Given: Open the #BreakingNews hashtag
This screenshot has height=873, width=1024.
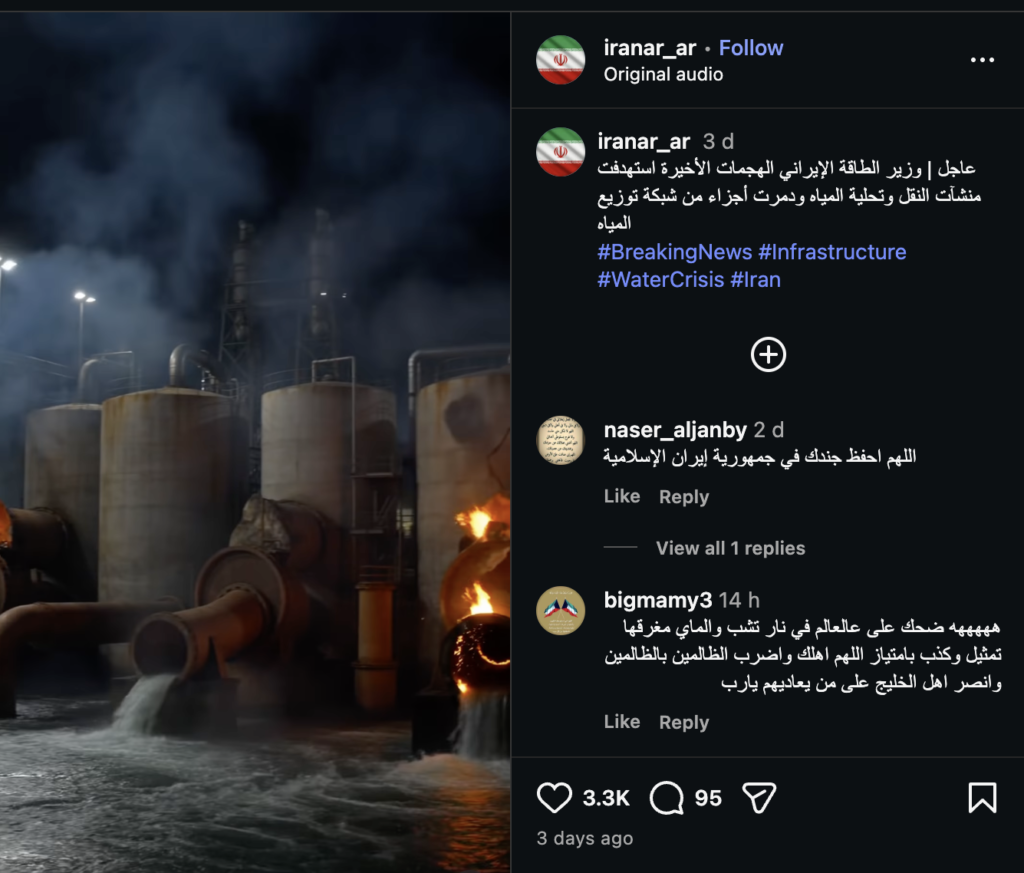Looking at the screenshot, I should 674,252.
